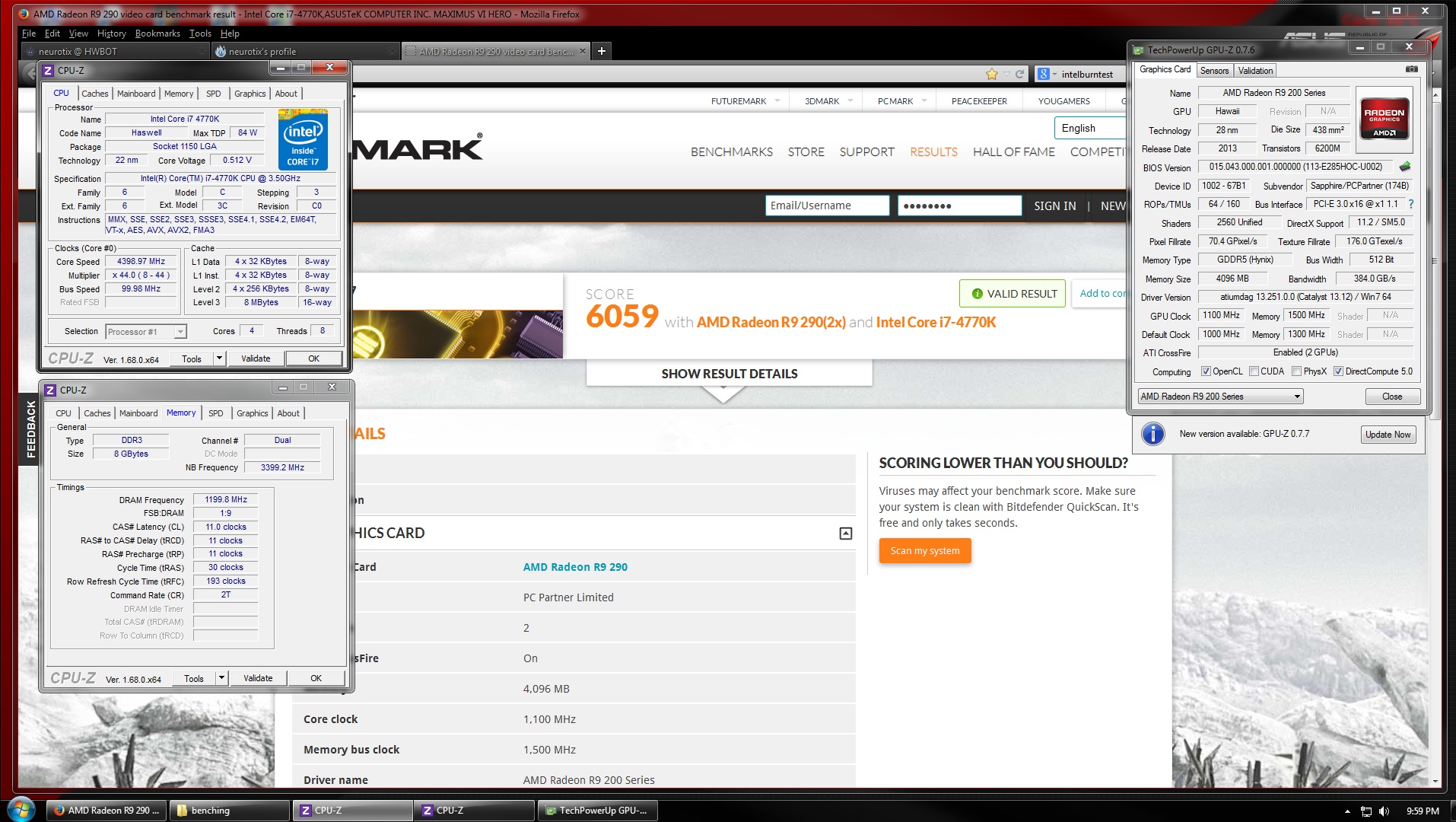Open the Firefox taskbar button
This screenshot has height=822, width=1456.
(x=107, y=810)
